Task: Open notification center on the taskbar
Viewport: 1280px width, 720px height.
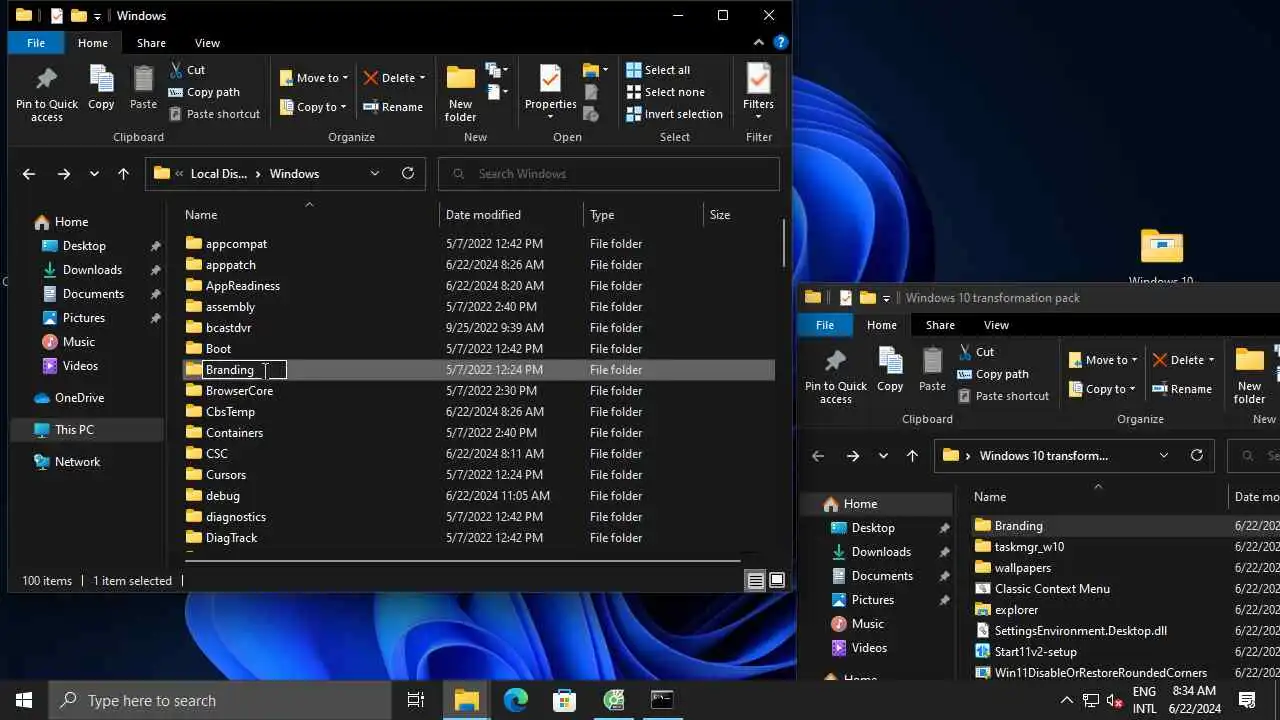Action: [x=1247, y=700]
